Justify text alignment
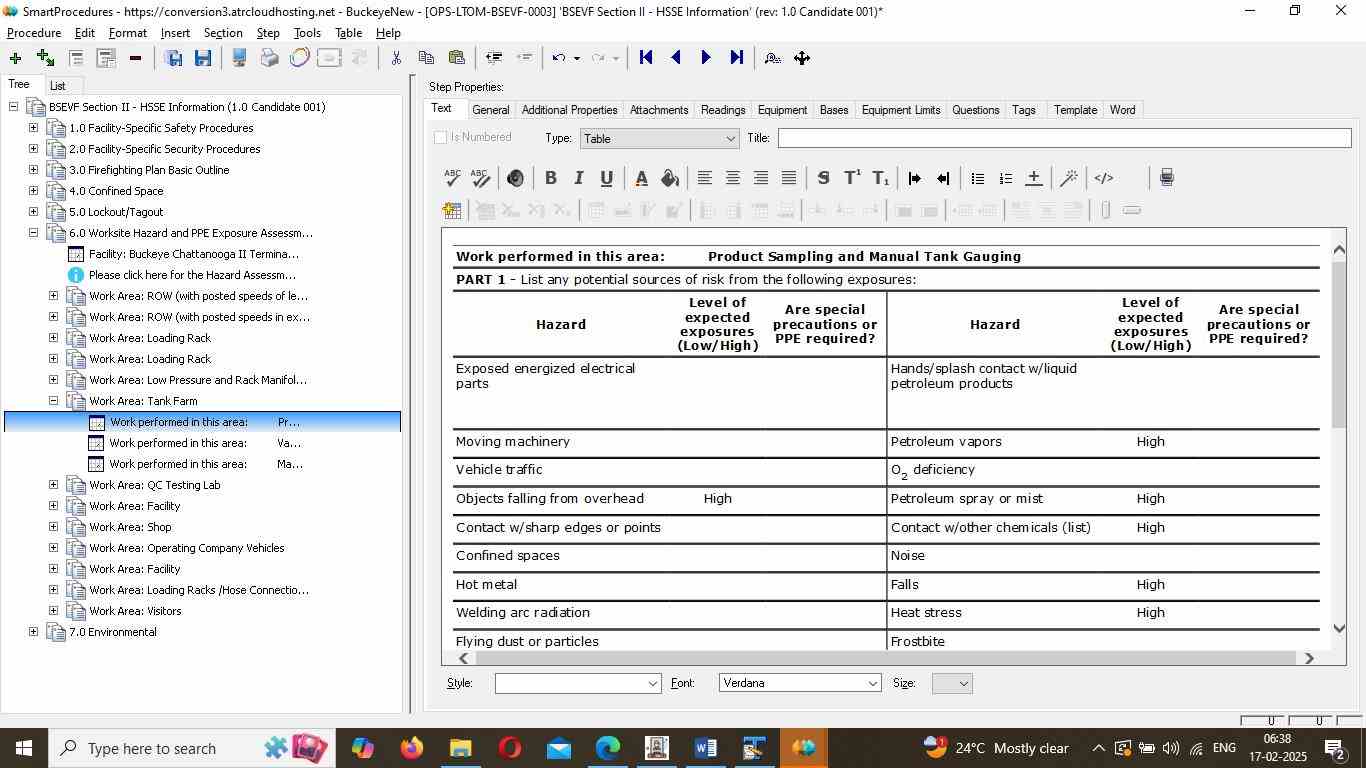 [789, 178]
